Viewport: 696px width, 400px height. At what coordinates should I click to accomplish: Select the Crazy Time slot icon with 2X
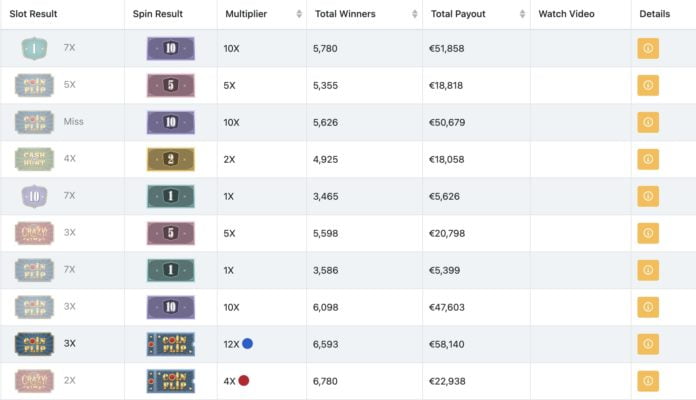tap(34, 381)
